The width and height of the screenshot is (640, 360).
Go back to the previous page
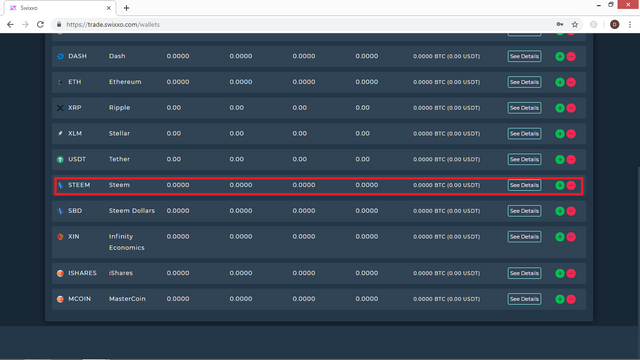[10, 24]
